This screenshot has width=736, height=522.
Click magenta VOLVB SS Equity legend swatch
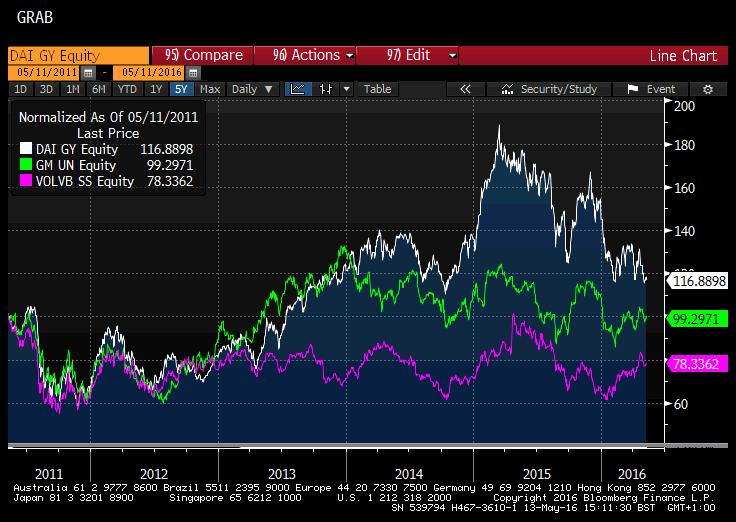pyautogui.click(x=26, y=181)
